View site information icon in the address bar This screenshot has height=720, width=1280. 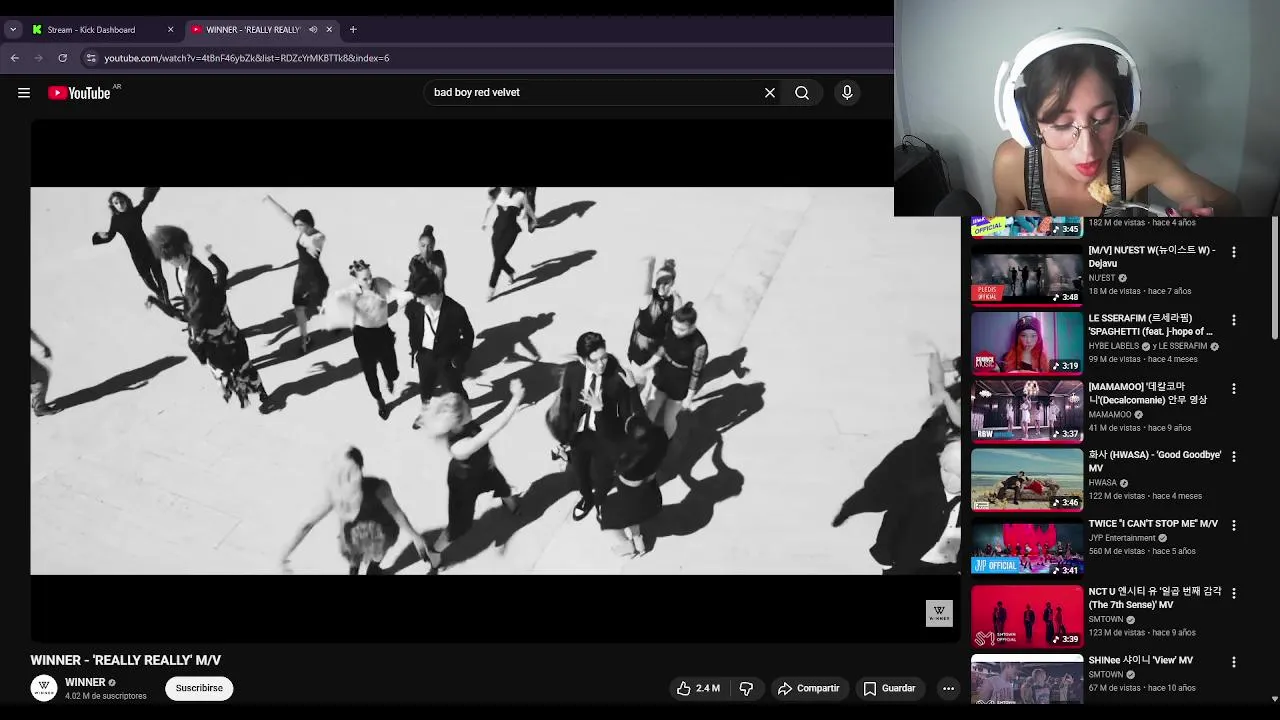pyautogui.click(x=91, y=58)
